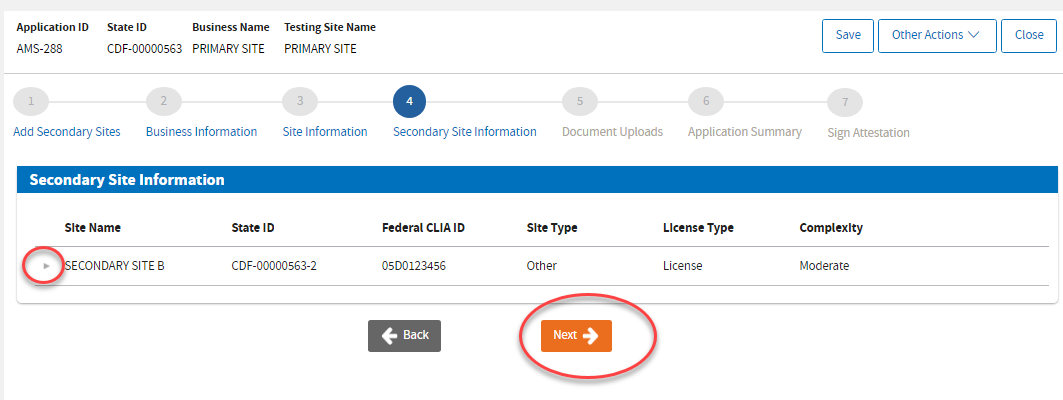Jump to step 6 circle icon
1063x400 pixels.
coord(705,101)
